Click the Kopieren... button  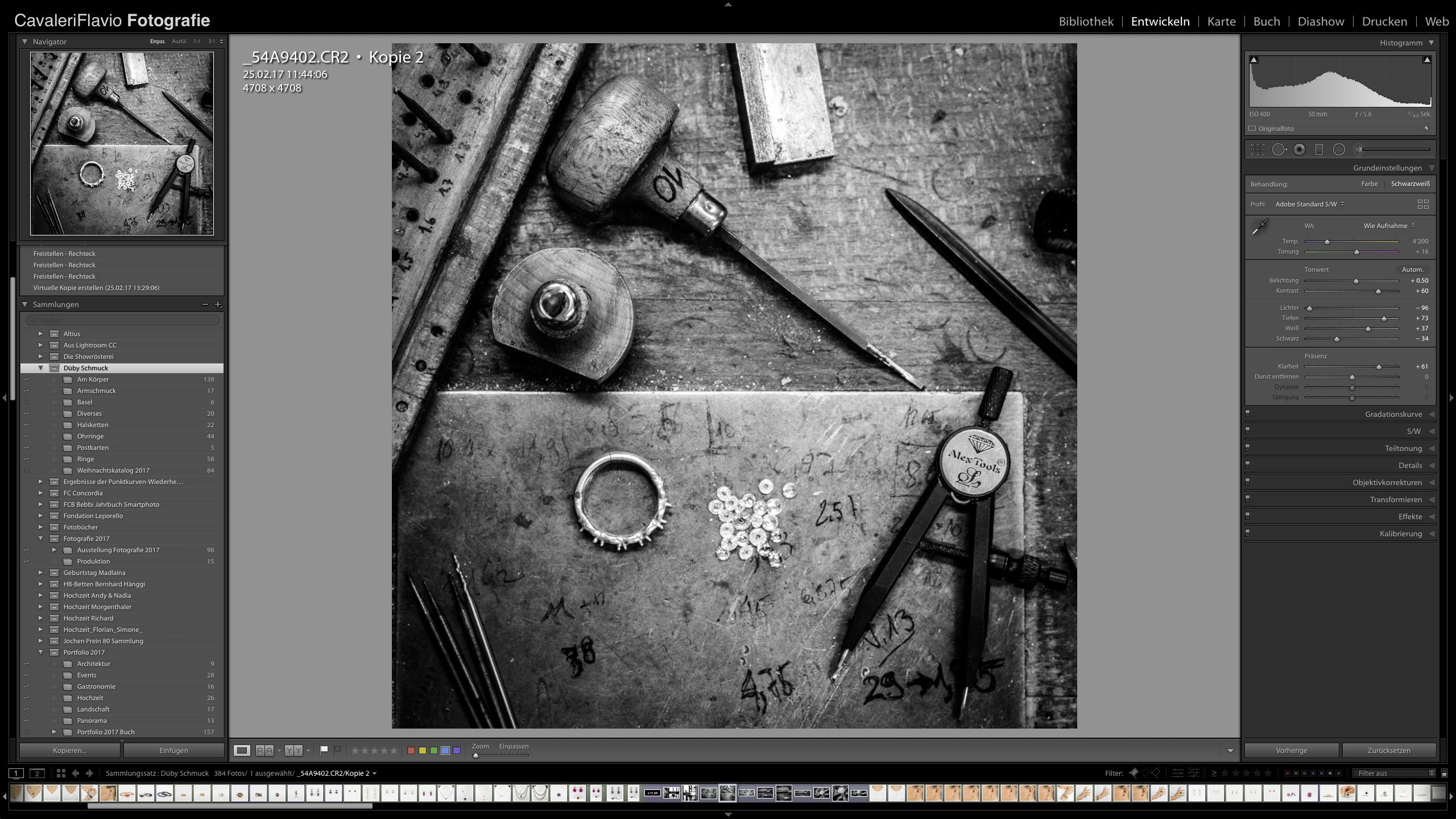(x=70, y=751)
